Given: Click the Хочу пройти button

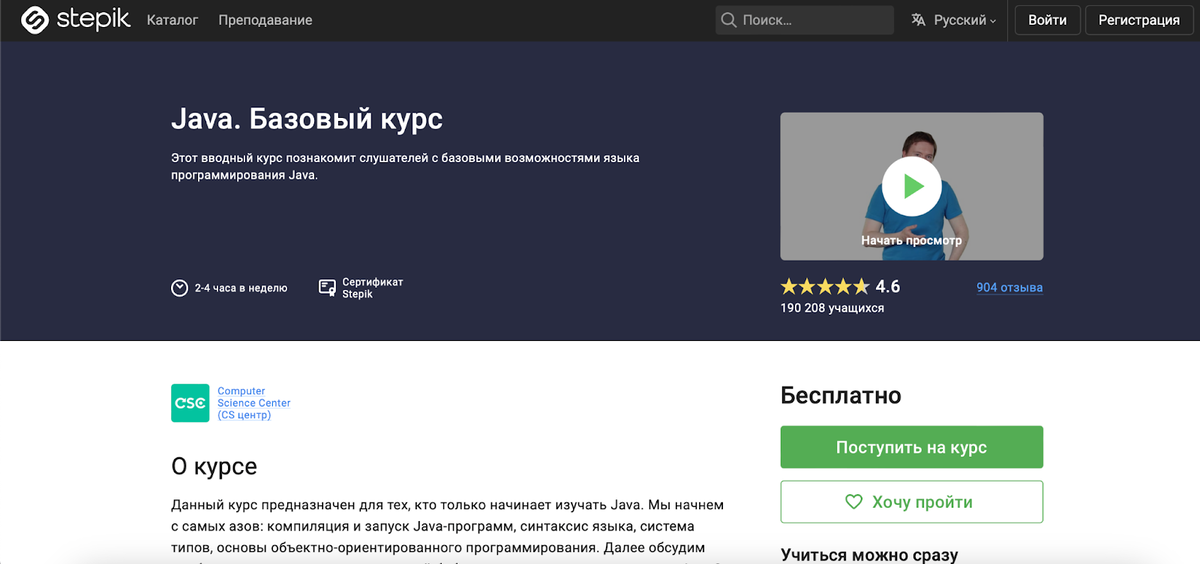Looking at the screenshot, I should point(911,502).
